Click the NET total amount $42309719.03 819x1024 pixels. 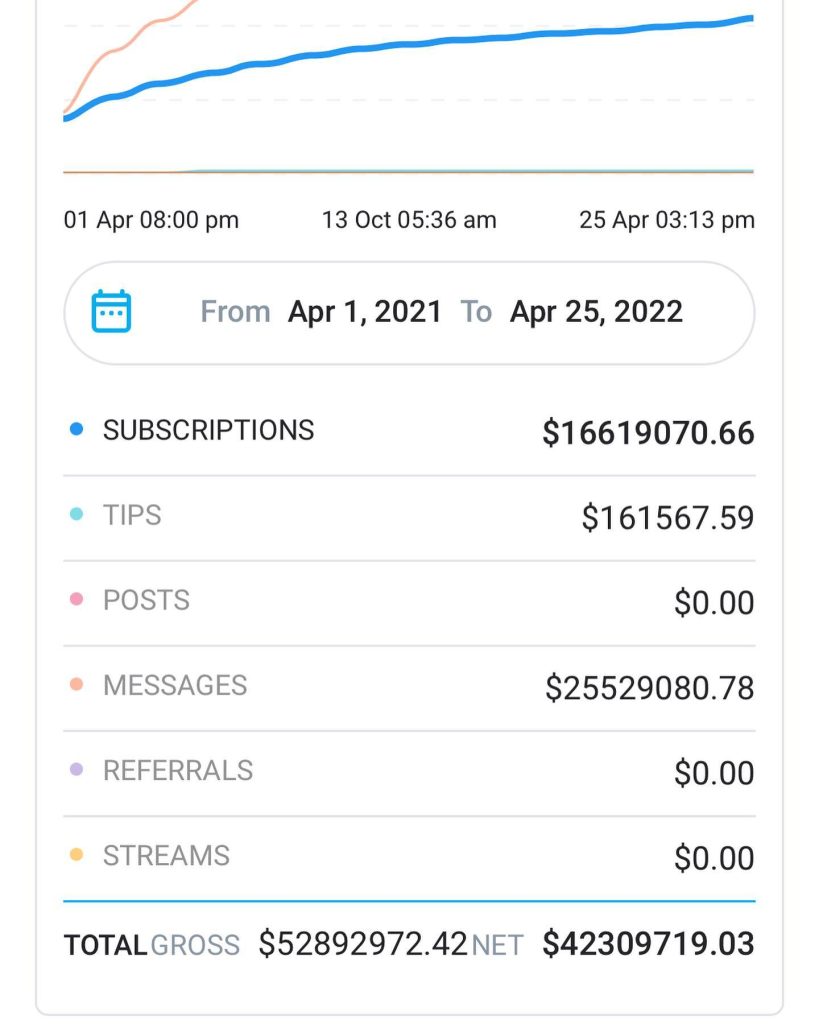pos(648,943)
